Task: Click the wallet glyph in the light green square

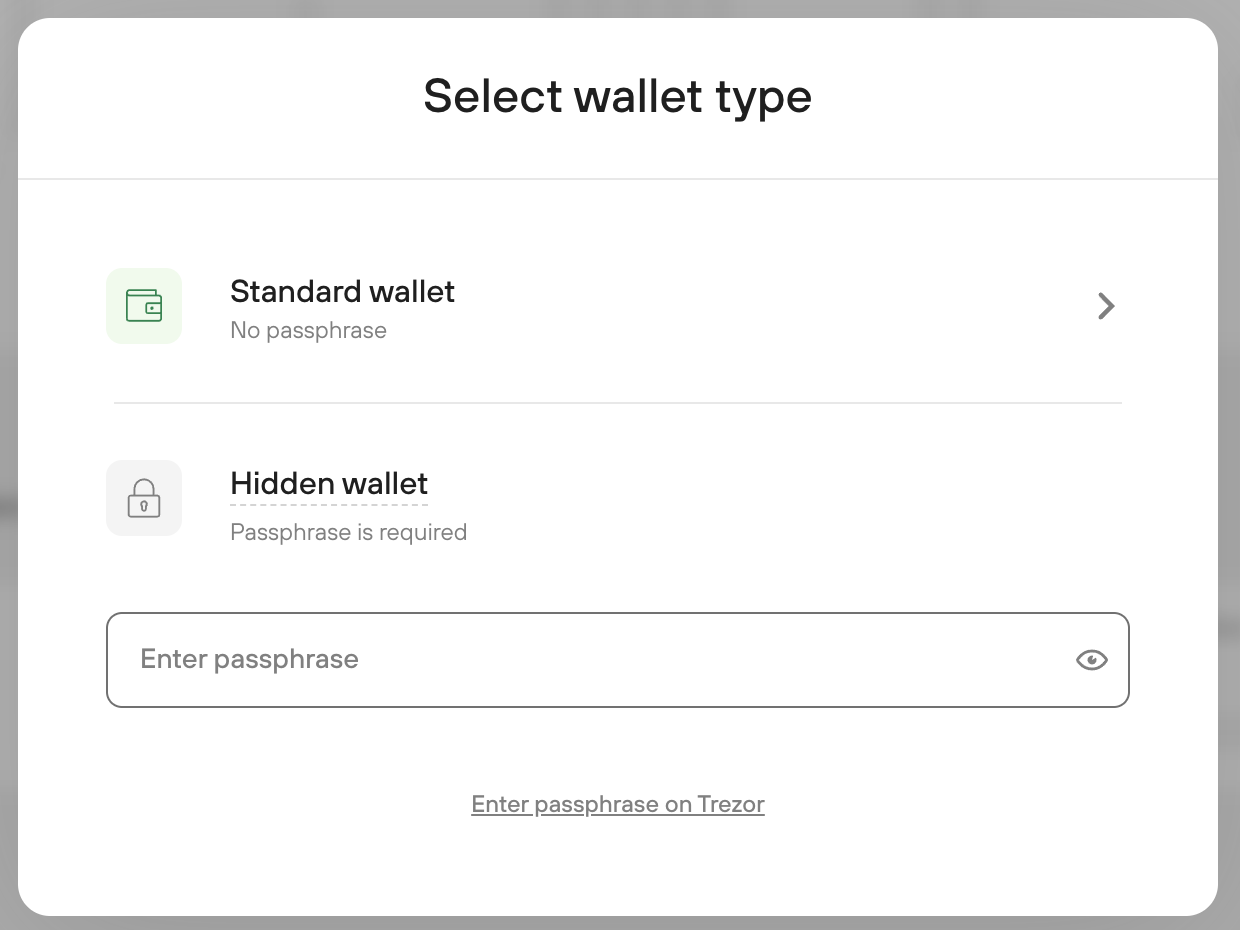Action: [144, 306]
